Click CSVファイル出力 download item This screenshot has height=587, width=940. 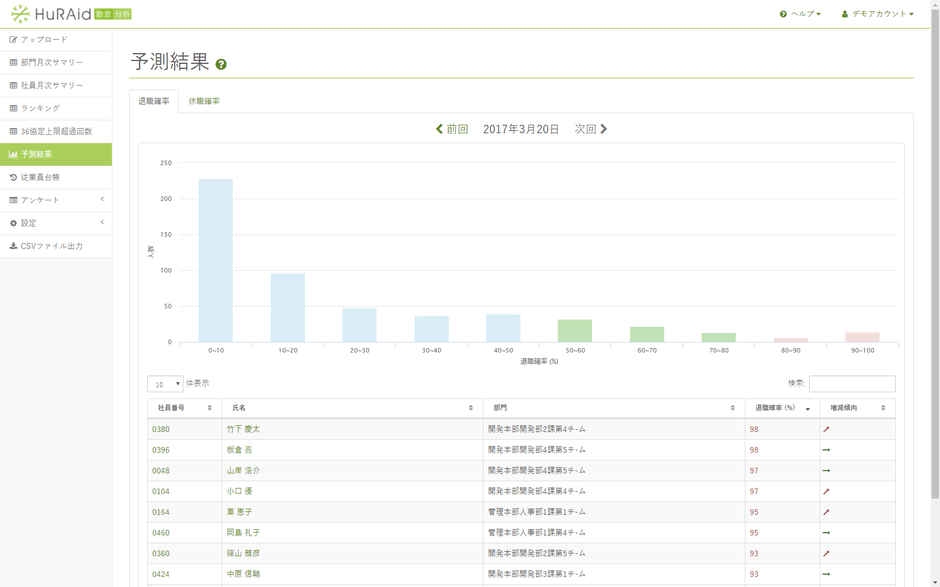click(51, 246)
